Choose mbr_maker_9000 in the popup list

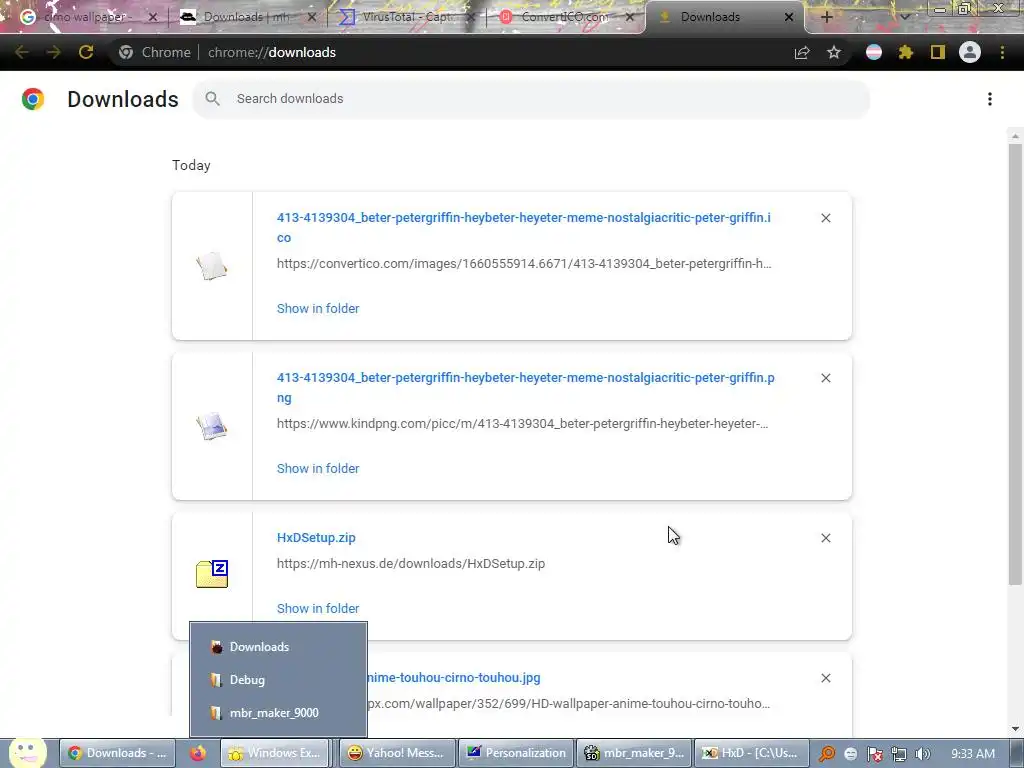coord(278,713)
